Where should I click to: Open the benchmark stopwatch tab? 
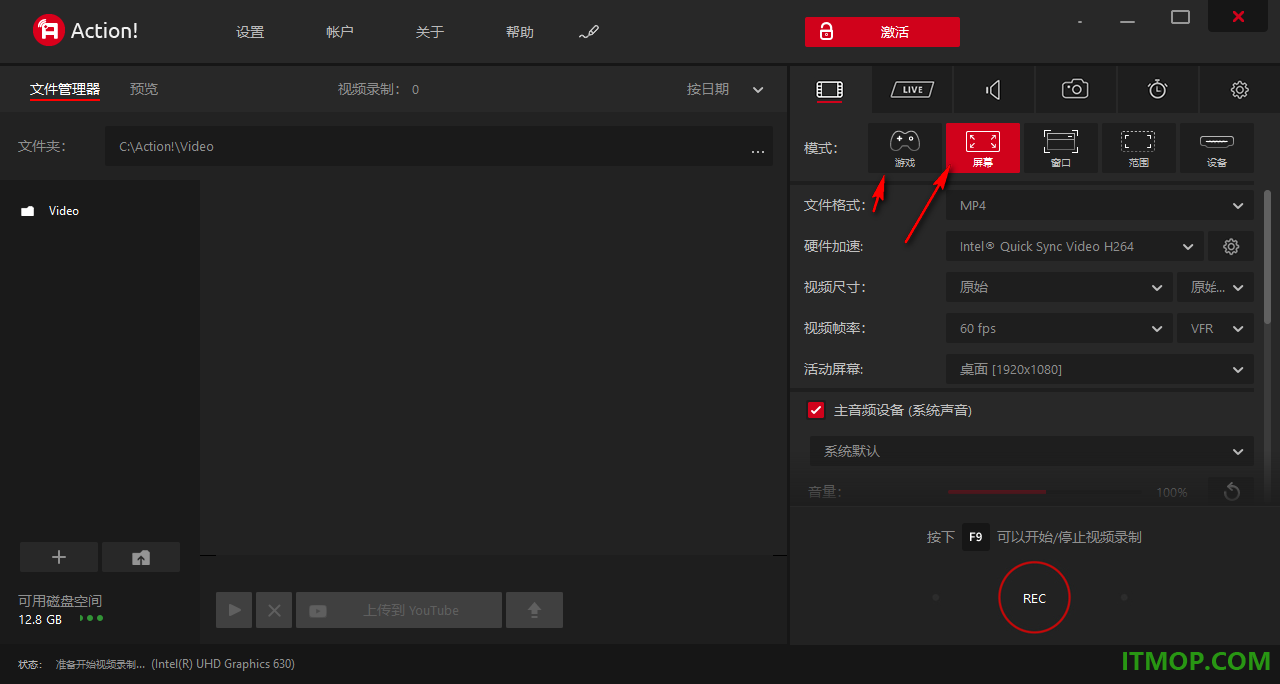[x=1157, y=90]
